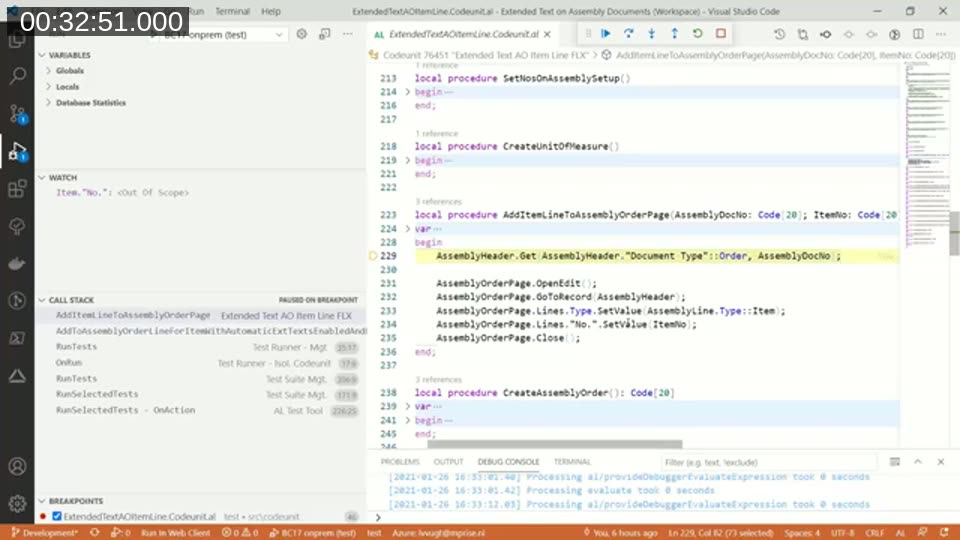Viewport: 960px width, 540px height.
Task: Step out in debug toolbar
Action: (x=674, y=34)
